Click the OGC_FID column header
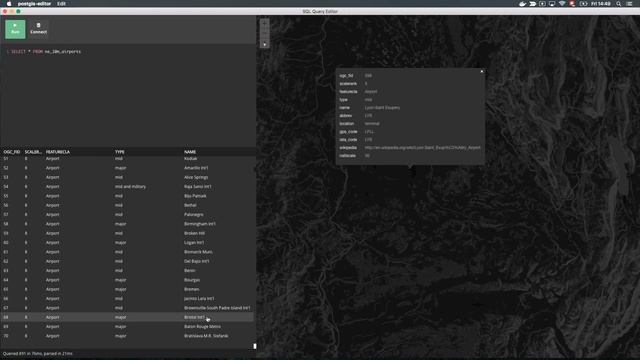Screen dimensions: 640x360 click(x=12, y=152)
